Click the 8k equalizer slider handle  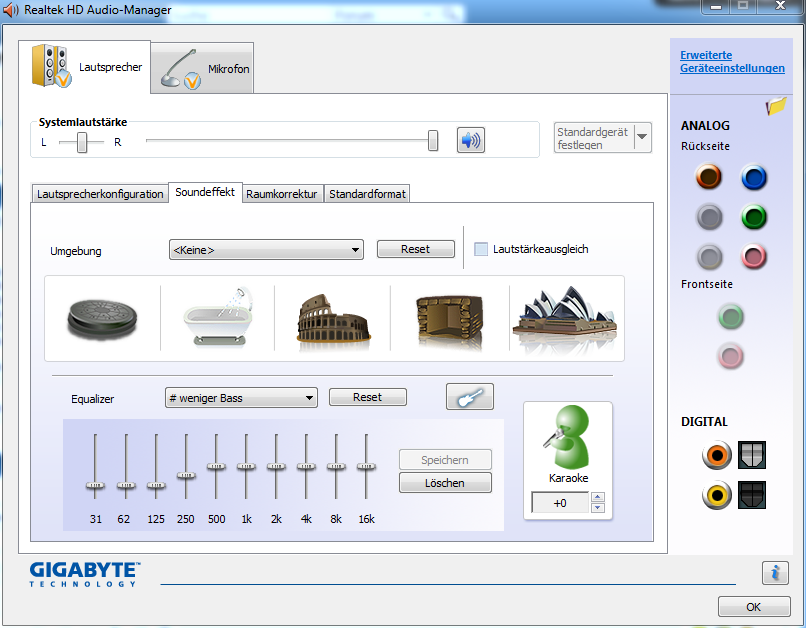coord(336,467)
